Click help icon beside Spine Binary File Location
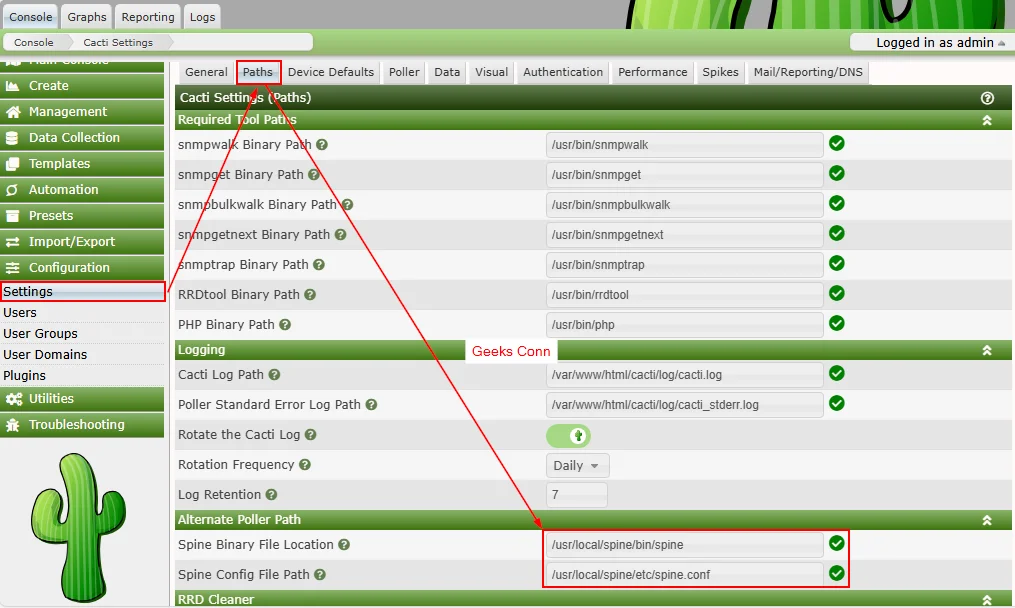The image size is (1015, 608). tap(344, 545)
